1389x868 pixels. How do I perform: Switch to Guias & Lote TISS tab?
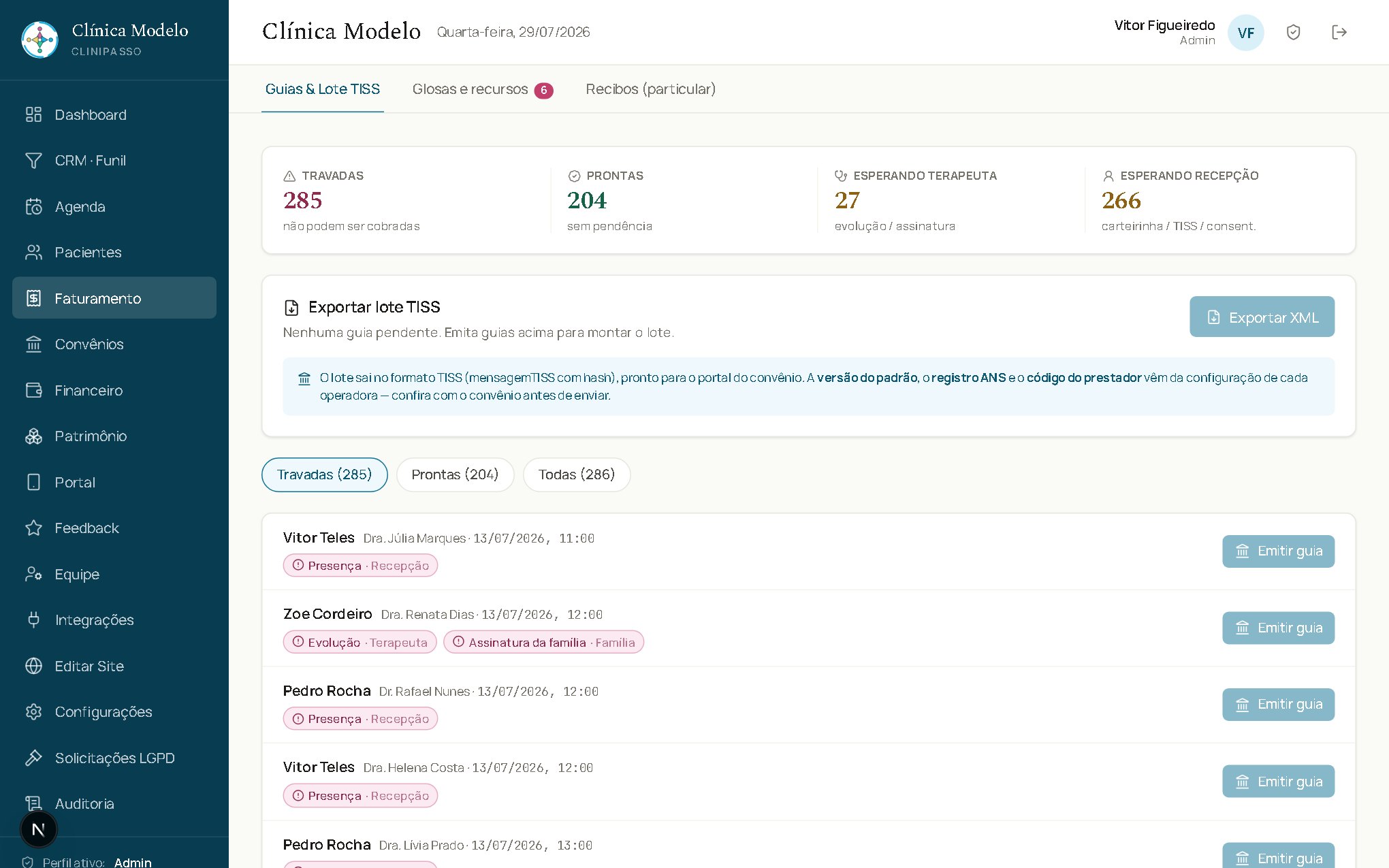pos(323,89)
